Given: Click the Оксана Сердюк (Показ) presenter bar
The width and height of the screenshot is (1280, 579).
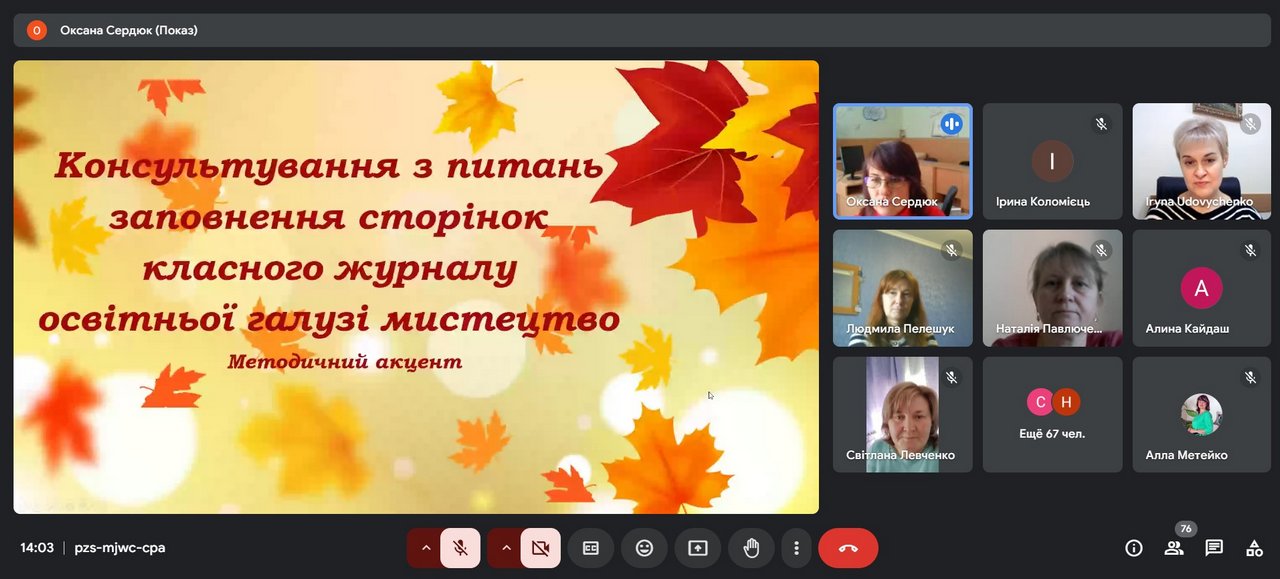Looking at the screenshot, I should (x=640, y=30).
